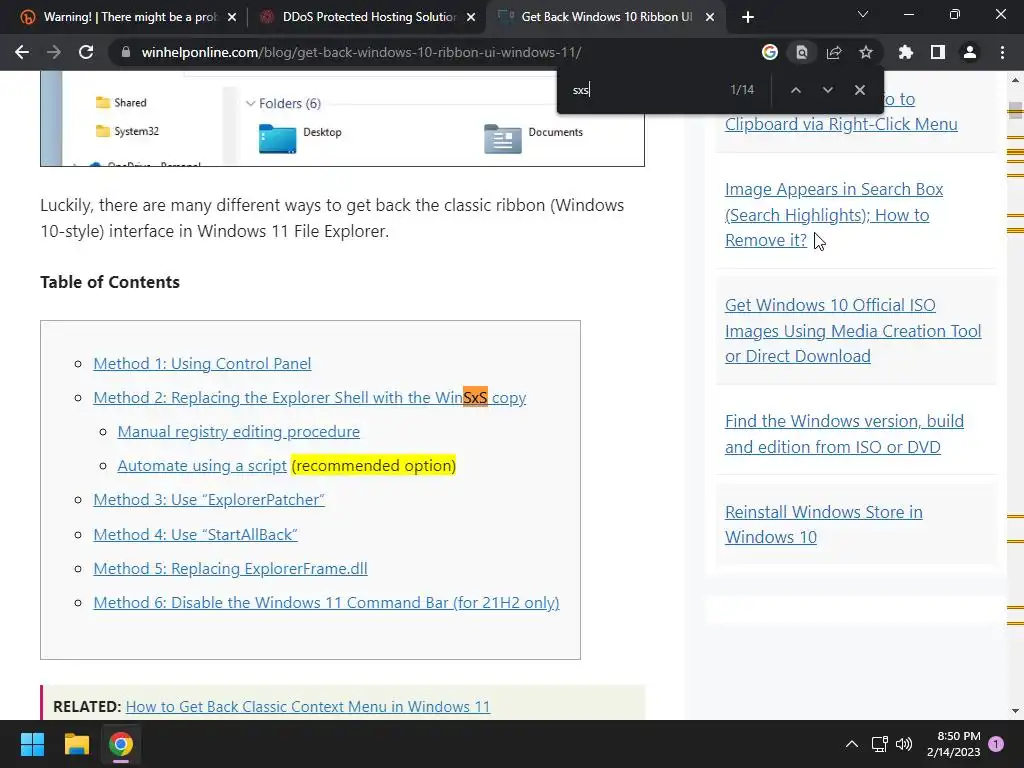Open Method 6 Disable Command Bar link
The height and width of the screenshot is (768, 1024).
click(x=327, y=603)
